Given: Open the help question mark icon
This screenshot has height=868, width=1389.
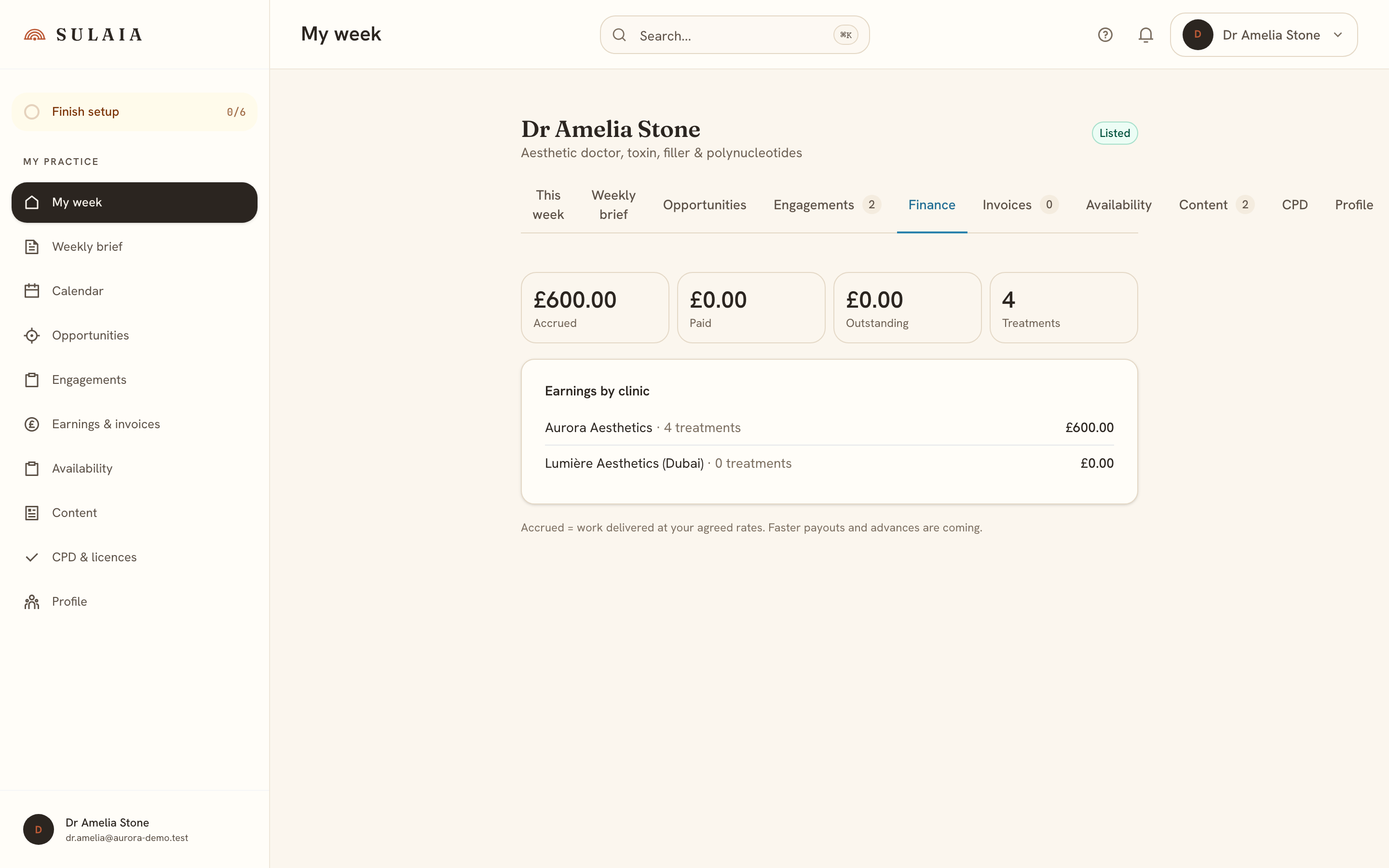Looking at the screenshot, I should coord(1105,35).
